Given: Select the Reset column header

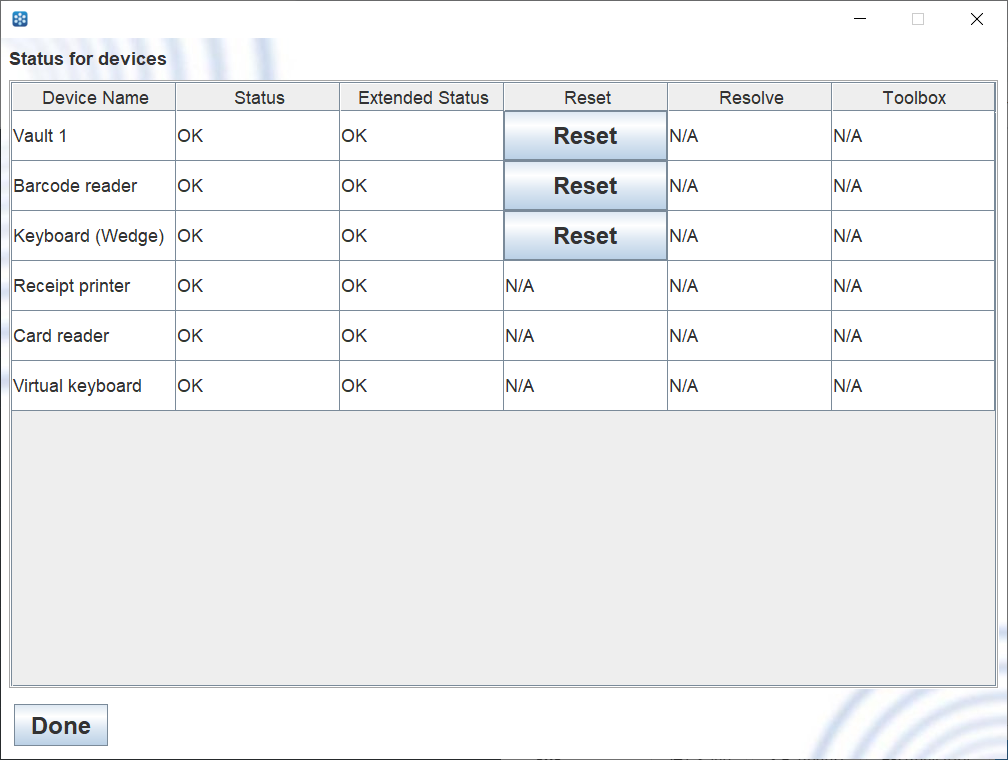Looking at the screenshot, I should pyautogui.click(x=587, y=97).
